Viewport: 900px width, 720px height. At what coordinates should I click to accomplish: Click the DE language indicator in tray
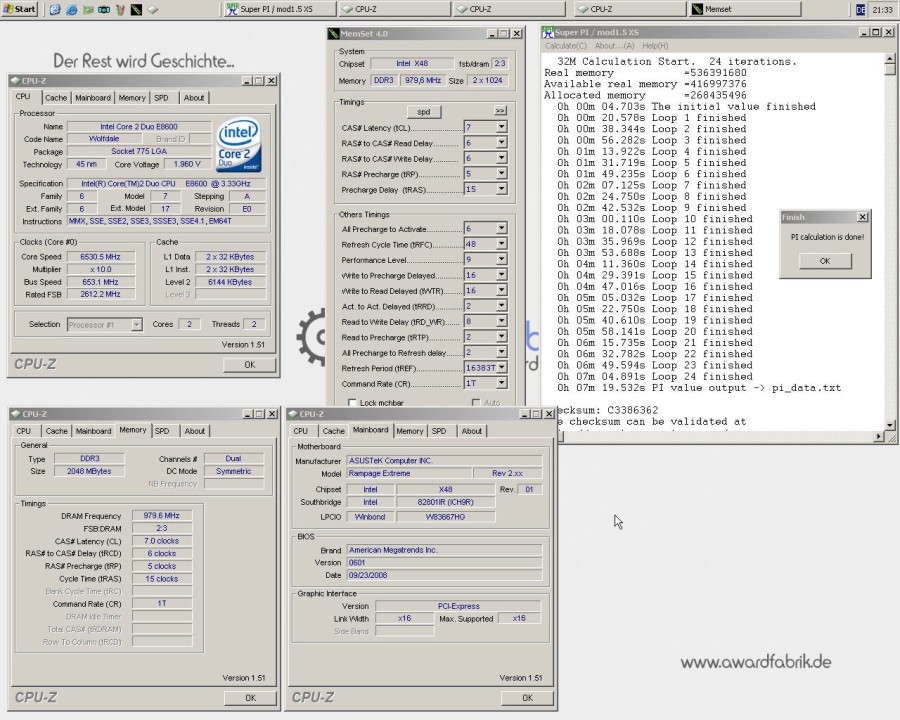(860, 10)
